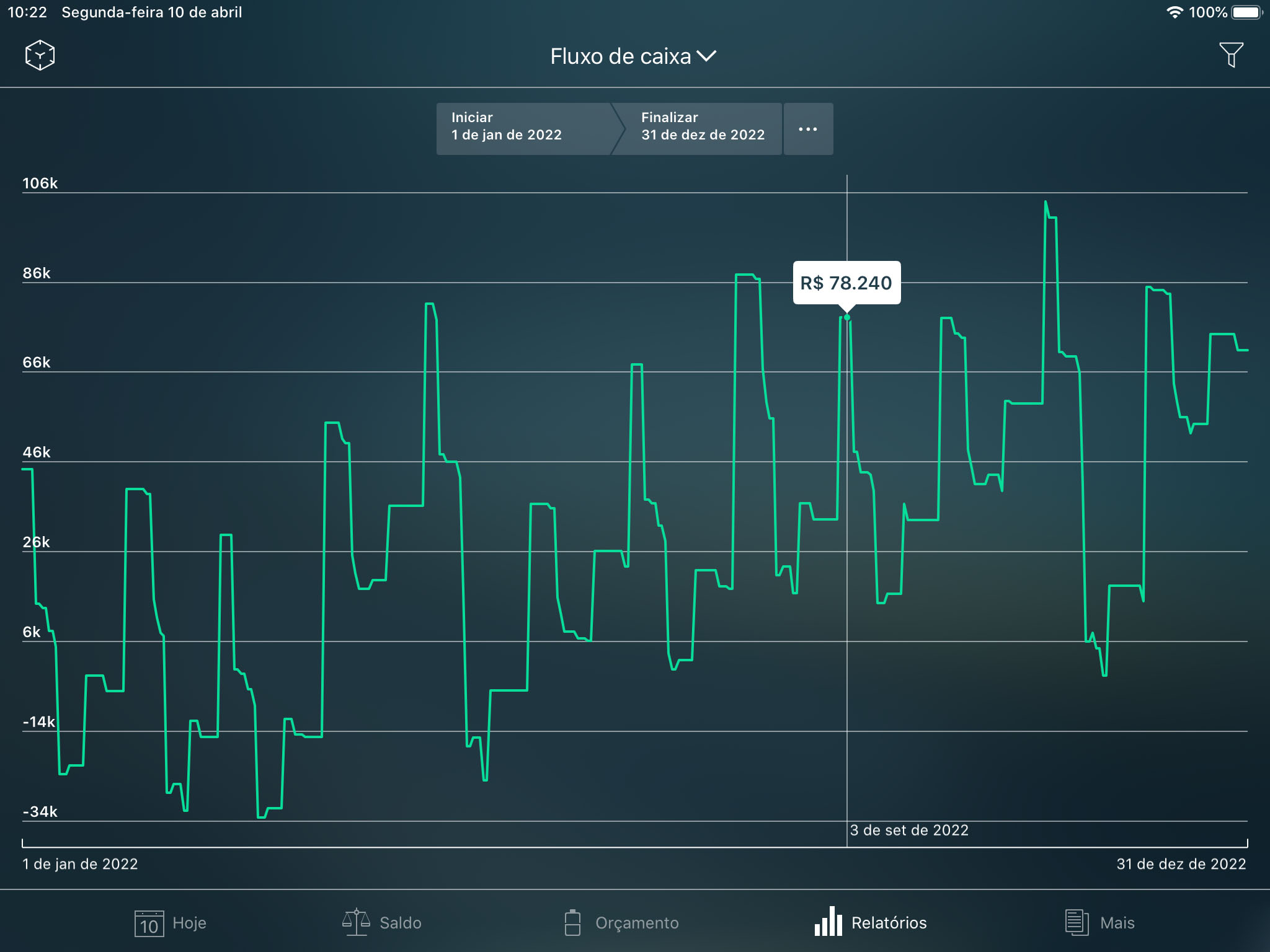This screenshot has height=952, width=1270.
Task: Open the three-dots date range options
Action: (x=808, y=129)
